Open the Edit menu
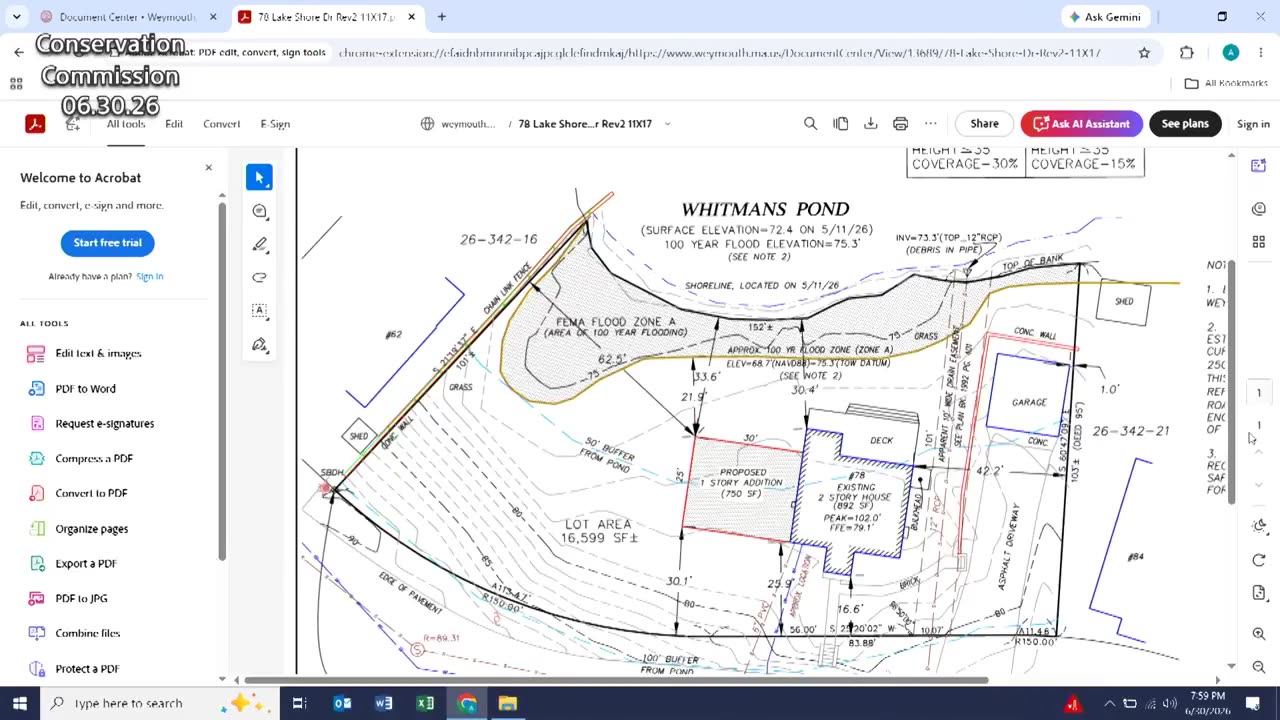This screenshot has height=720, width=1280. click(174, 124)
